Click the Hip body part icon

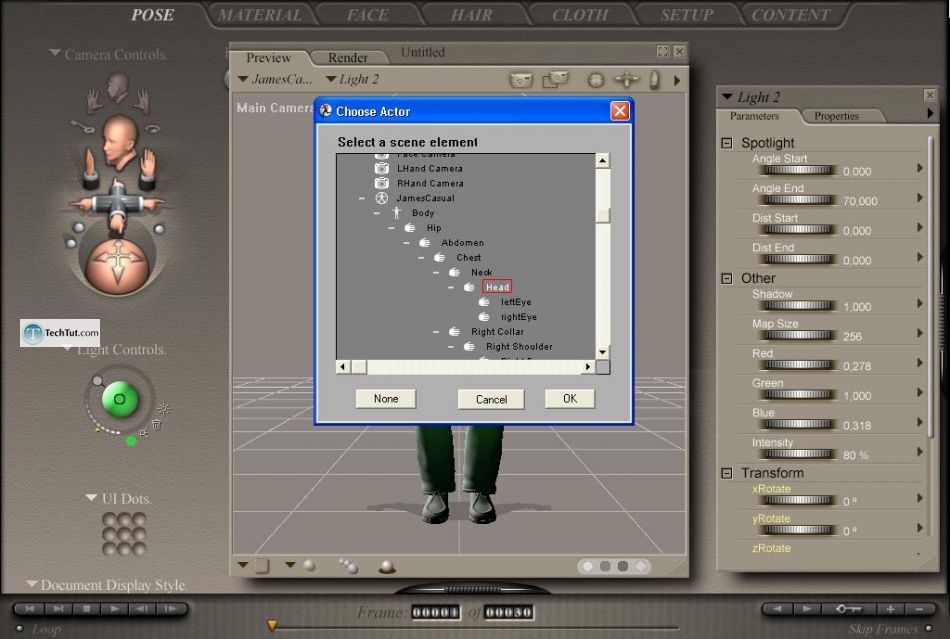[410, 228]
